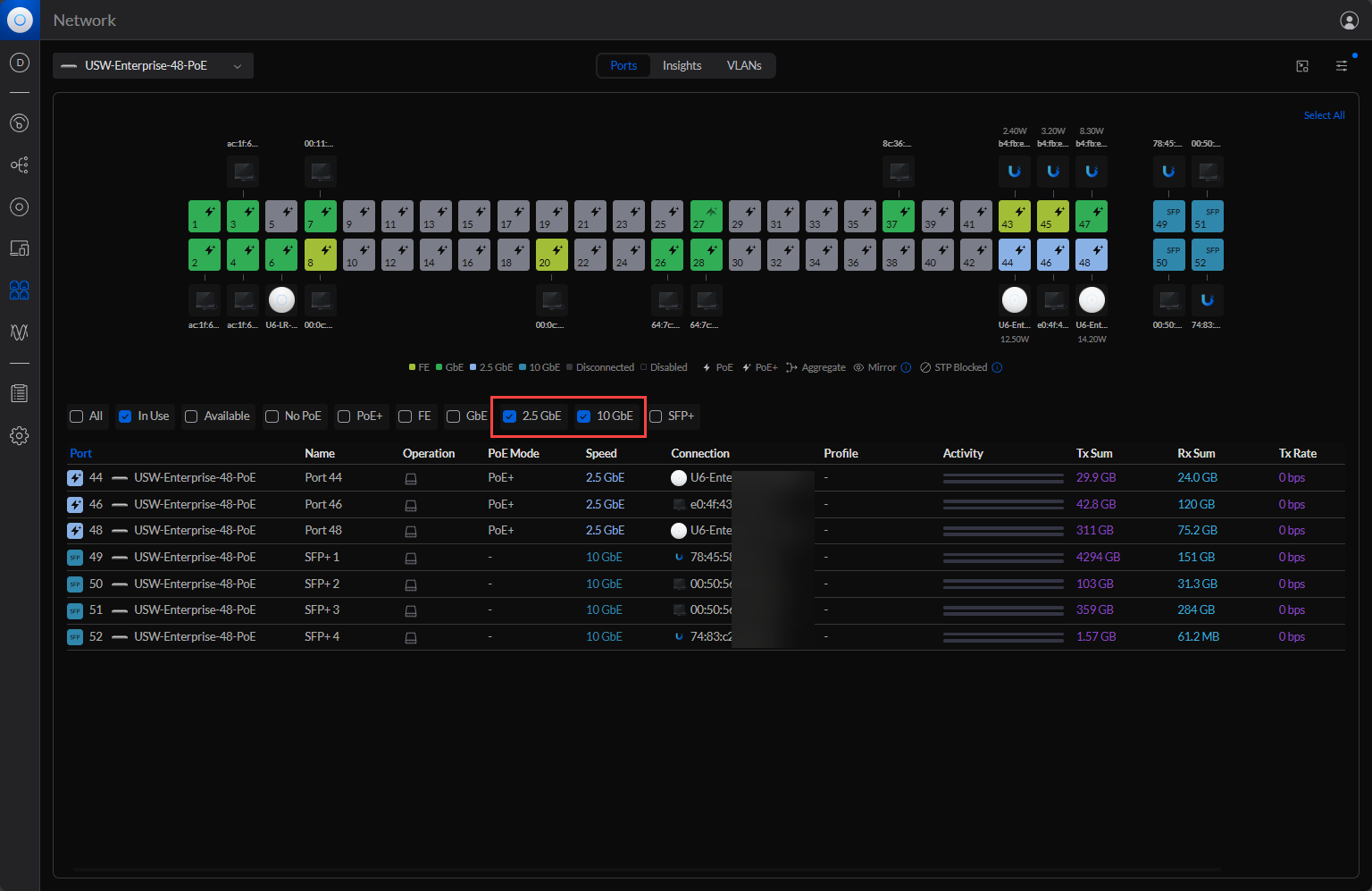
Task: Open the user account profile icon
Action: click(1349, 21)
